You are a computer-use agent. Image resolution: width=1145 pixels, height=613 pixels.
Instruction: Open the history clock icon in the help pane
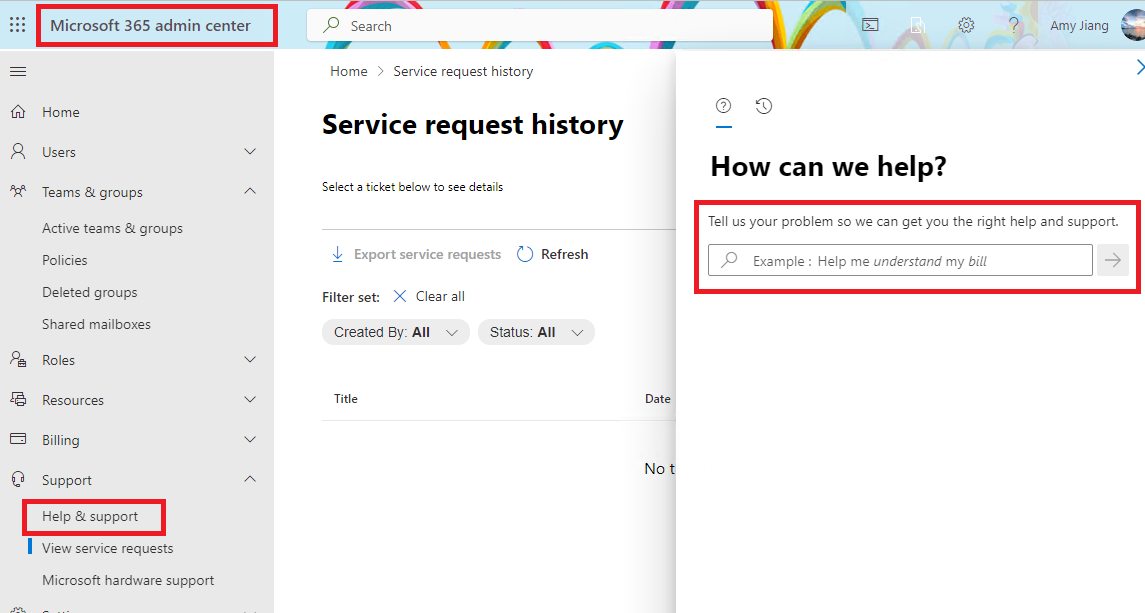[x=763, y=105]
